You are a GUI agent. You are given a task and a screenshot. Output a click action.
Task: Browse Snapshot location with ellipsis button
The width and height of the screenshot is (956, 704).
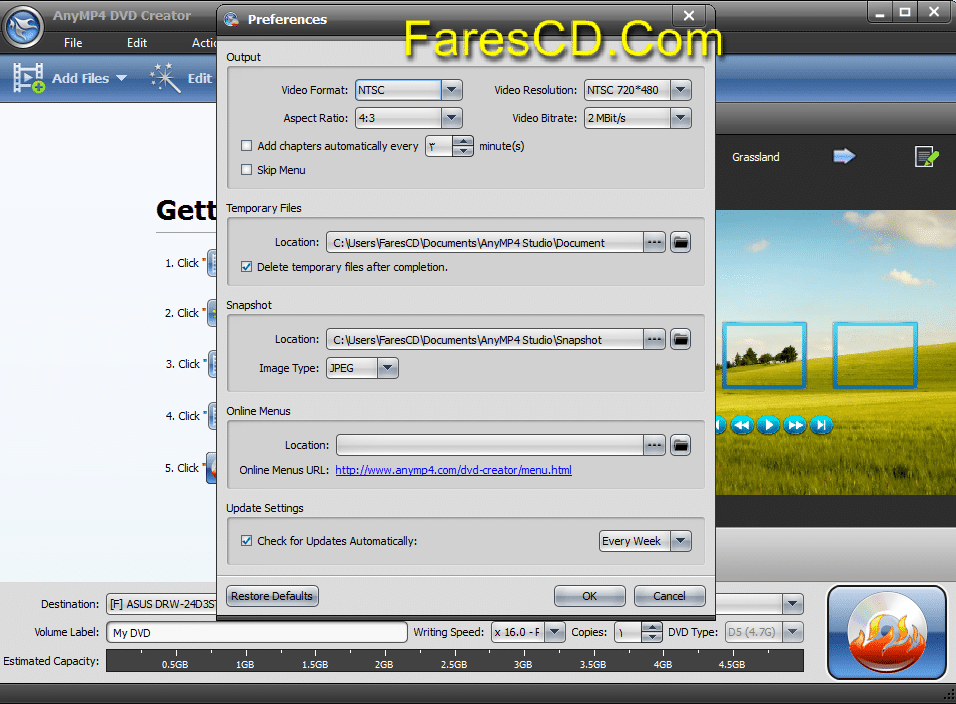(x=654, y=340)
